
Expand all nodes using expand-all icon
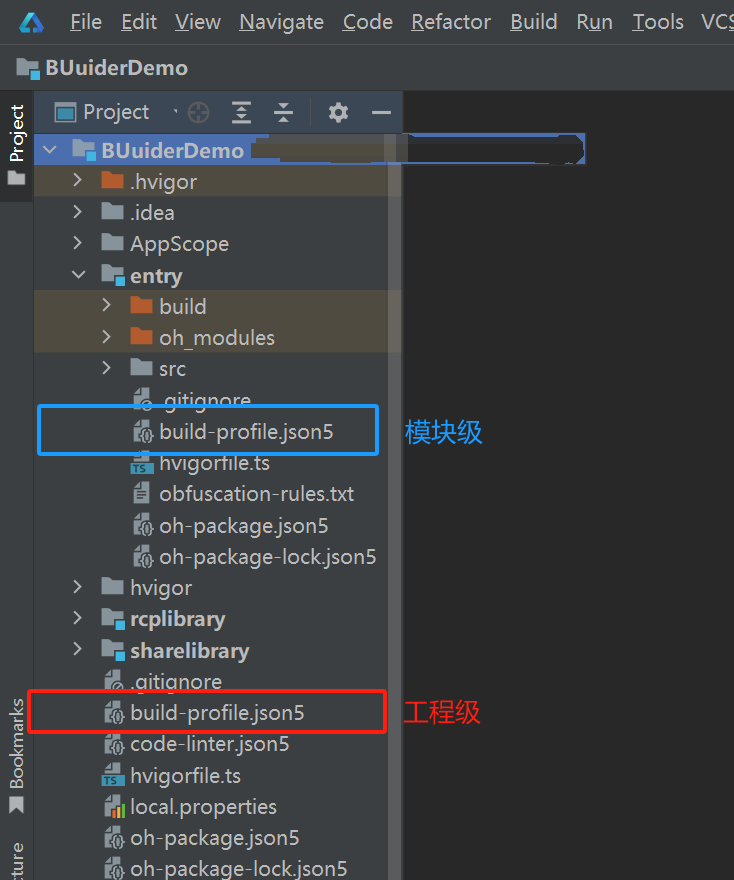click(x=241, y=112)
